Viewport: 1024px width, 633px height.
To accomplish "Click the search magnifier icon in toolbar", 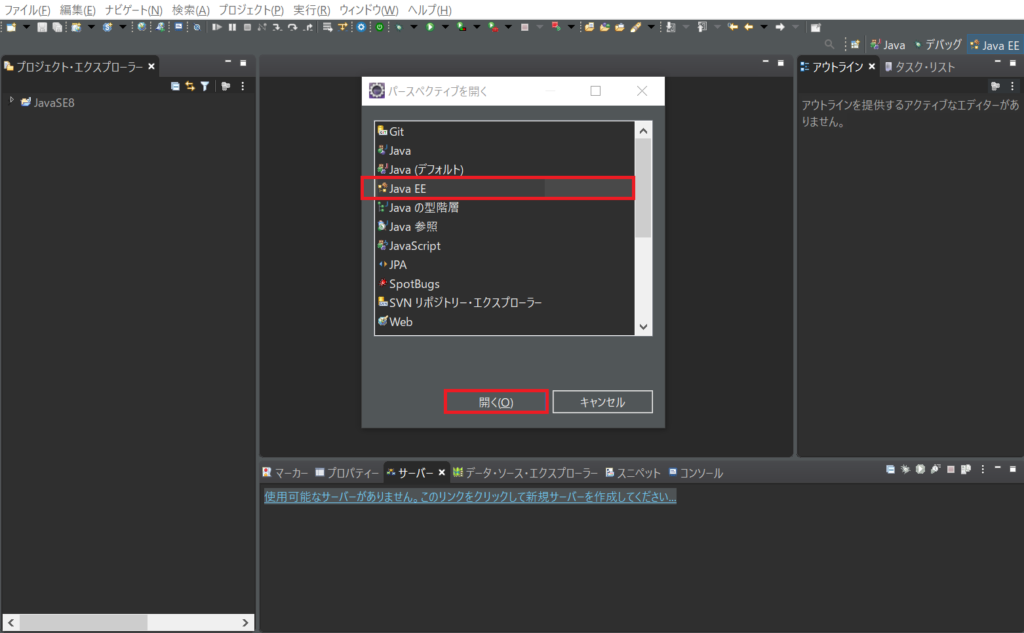I will 829,45.
